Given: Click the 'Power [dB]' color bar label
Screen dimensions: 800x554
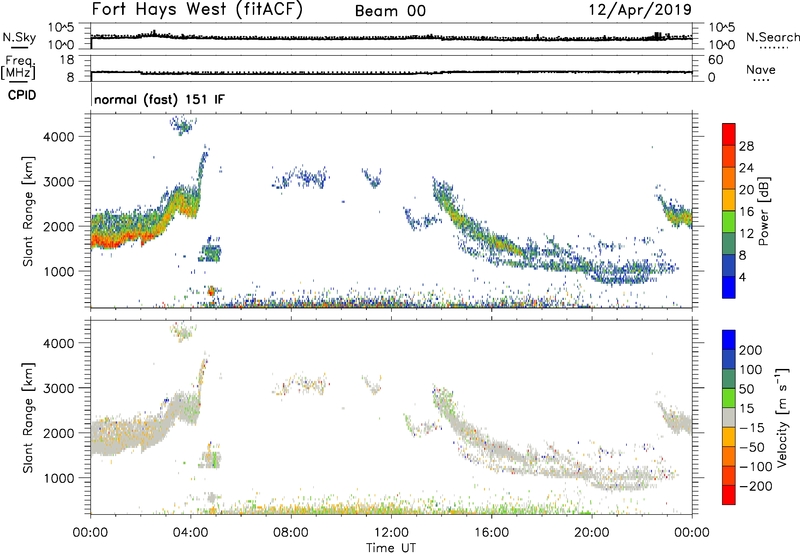Looking at the screenshot, I should tap(763, 211).
